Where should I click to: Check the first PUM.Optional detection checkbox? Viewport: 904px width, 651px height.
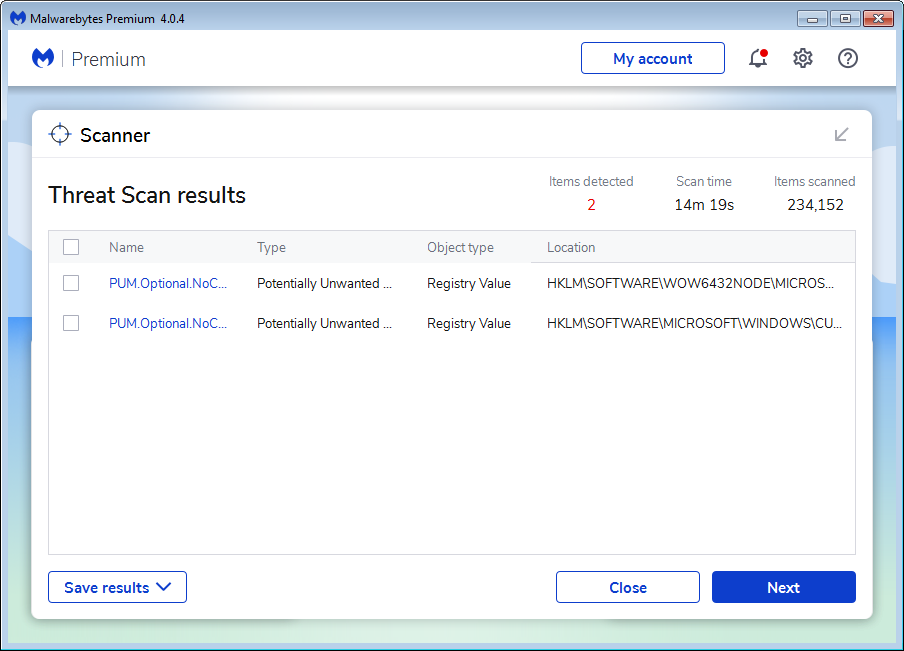coord(71,283)
